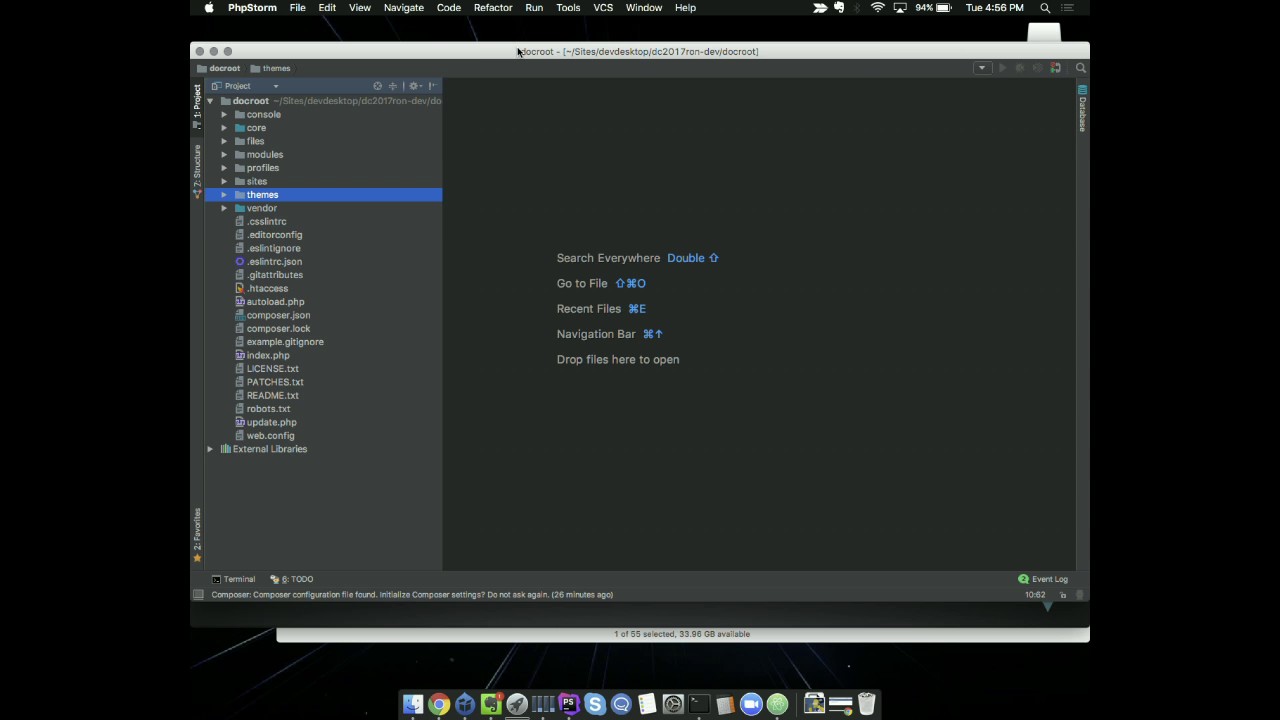
Task: Select composer.json in project tree
Action: pyautogui.click(x=278, y=315)
